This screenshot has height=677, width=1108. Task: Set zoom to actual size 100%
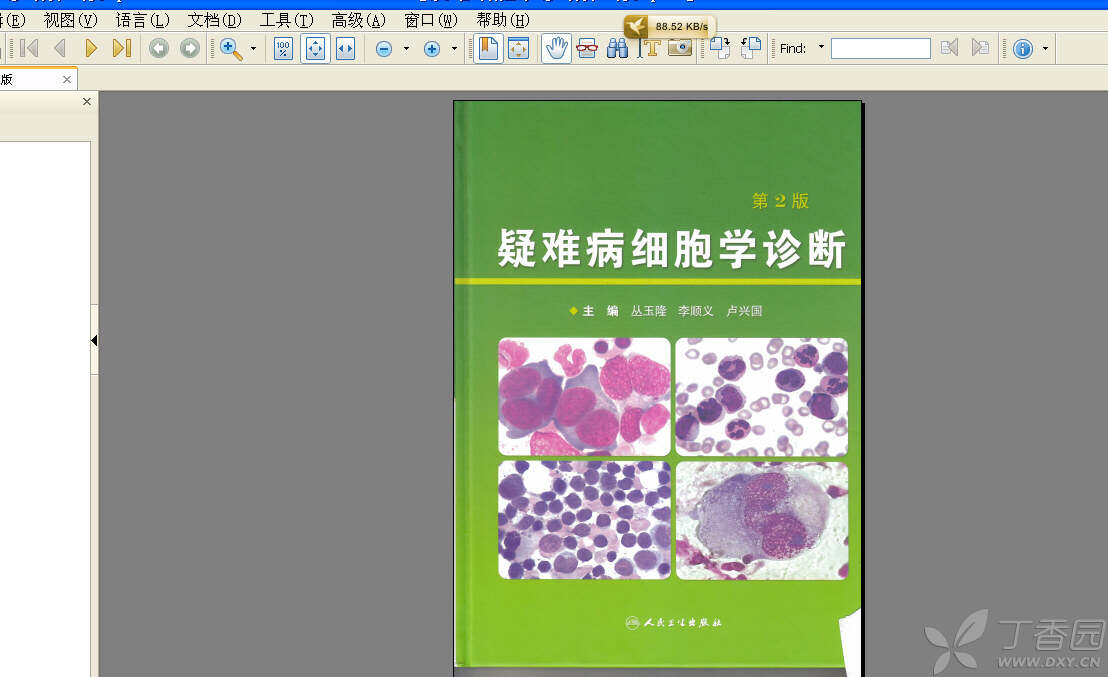[284, 48]
